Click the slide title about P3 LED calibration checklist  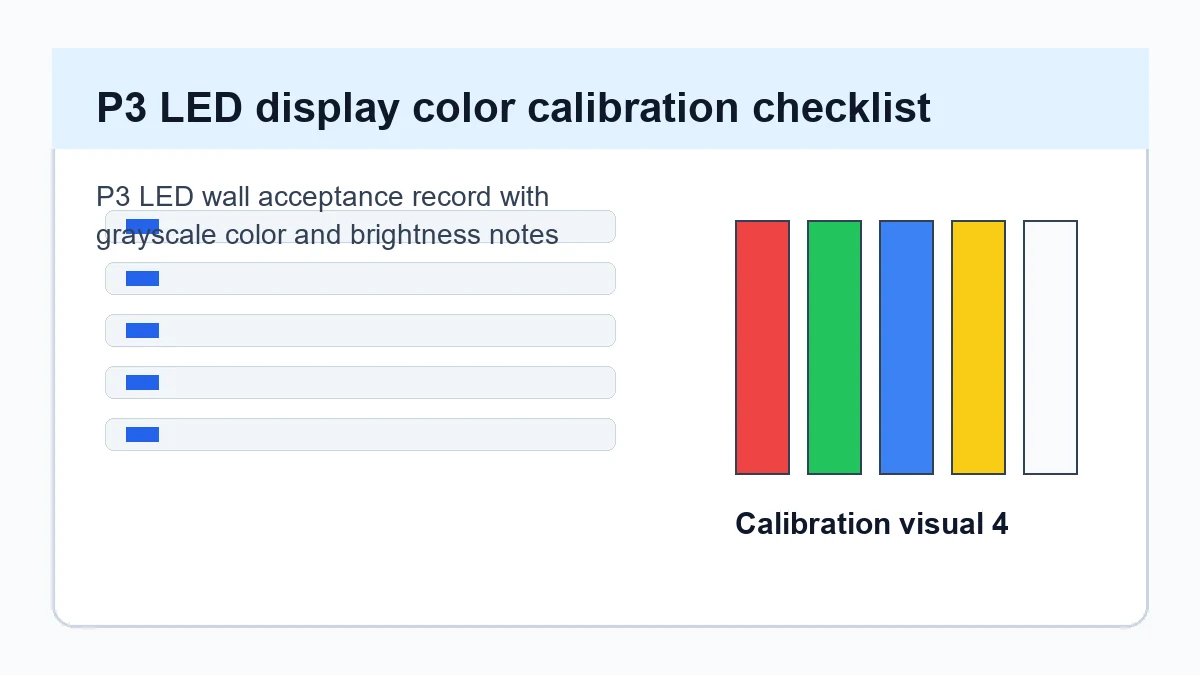point(513,107)
